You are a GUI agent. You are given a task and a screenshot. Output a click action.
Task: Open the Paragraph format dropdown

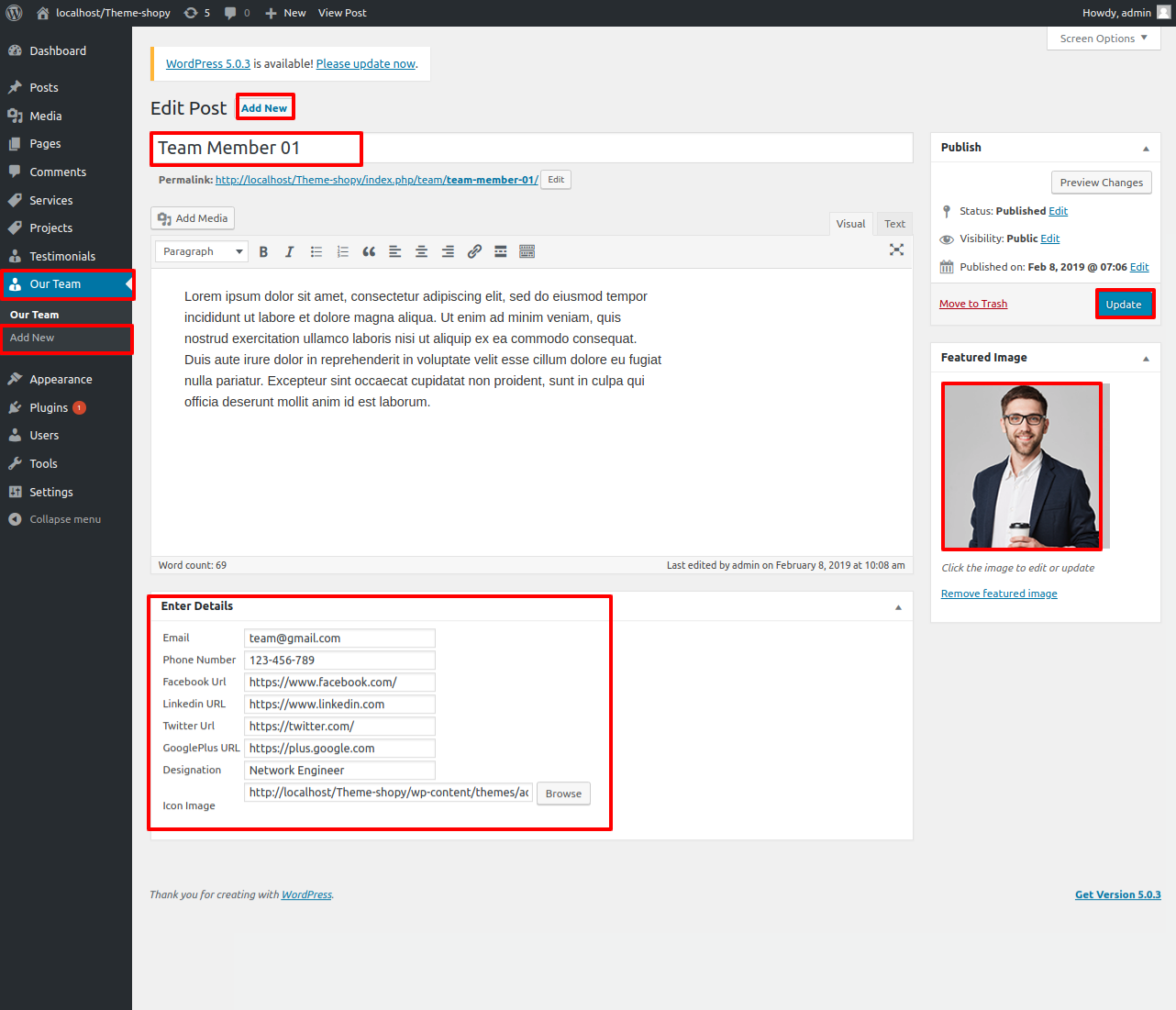coord(201,251)
